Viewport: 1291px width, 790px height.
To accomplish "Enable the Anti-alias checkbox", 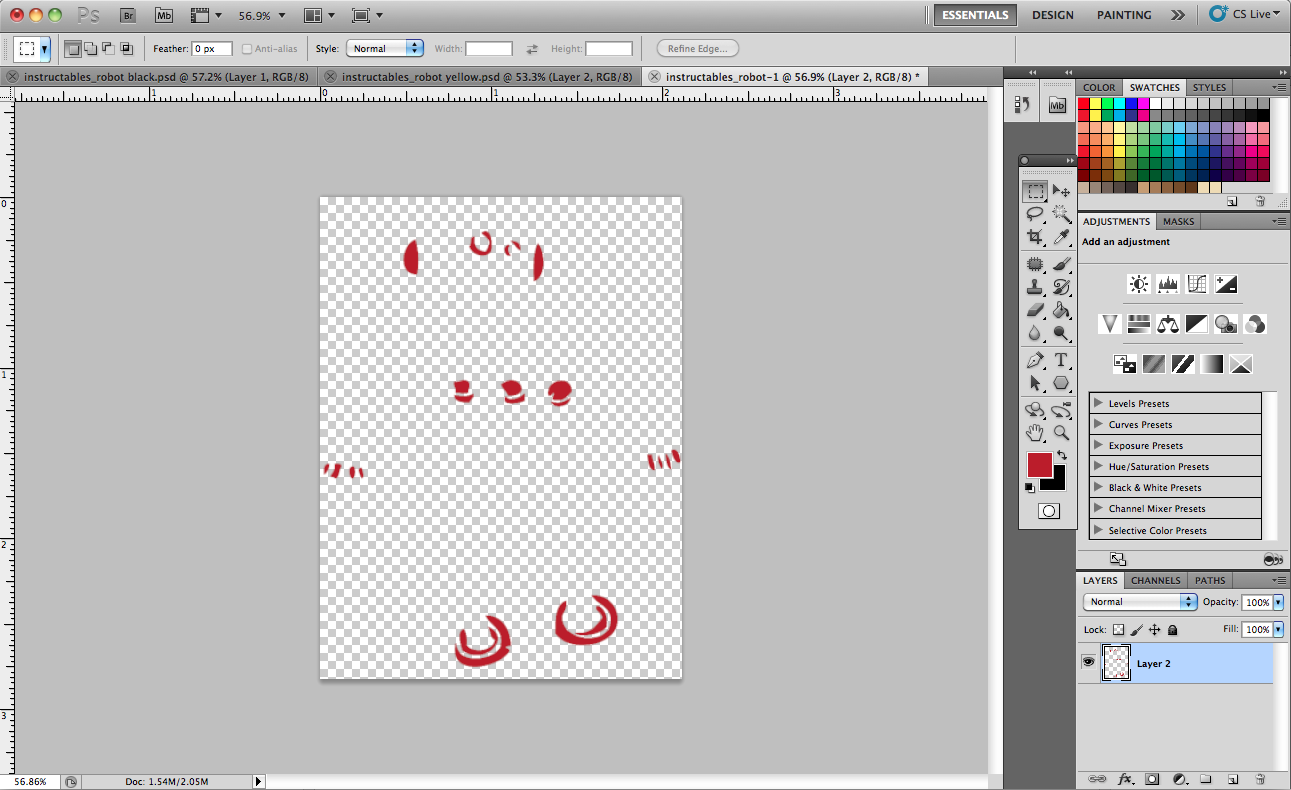I will coord(247,48).
